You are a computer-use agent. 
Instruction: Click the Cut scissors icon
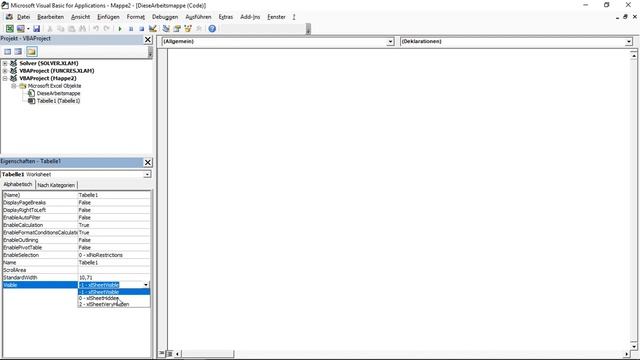click(50, 29)
